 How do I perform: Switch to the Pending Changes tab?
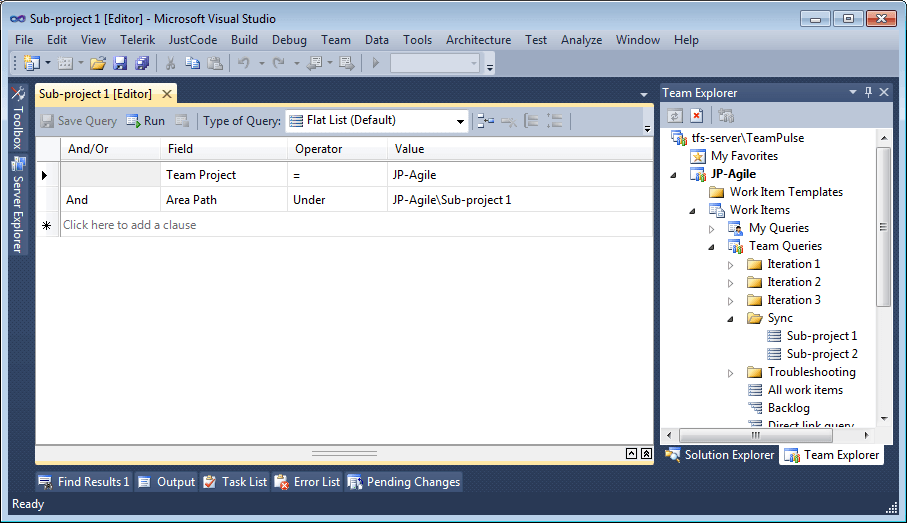pos(404,482)
